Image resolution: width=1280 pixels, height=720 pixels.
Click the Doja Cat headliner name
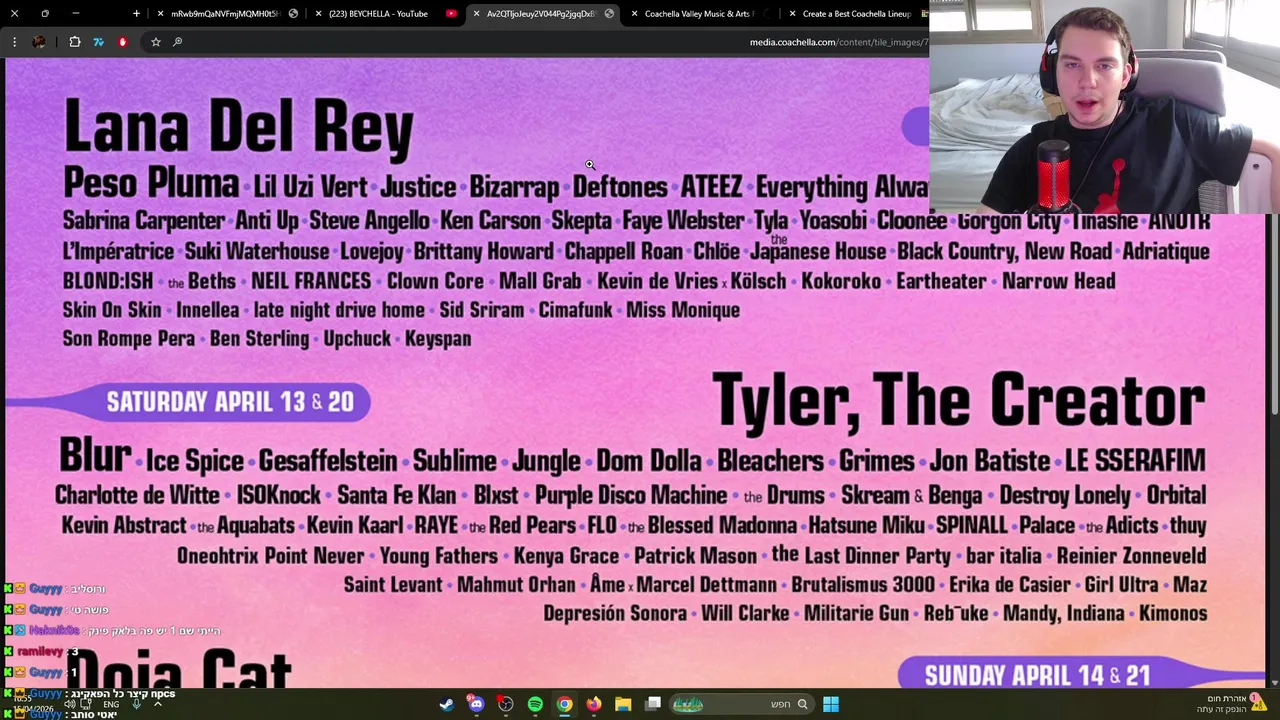178,670
